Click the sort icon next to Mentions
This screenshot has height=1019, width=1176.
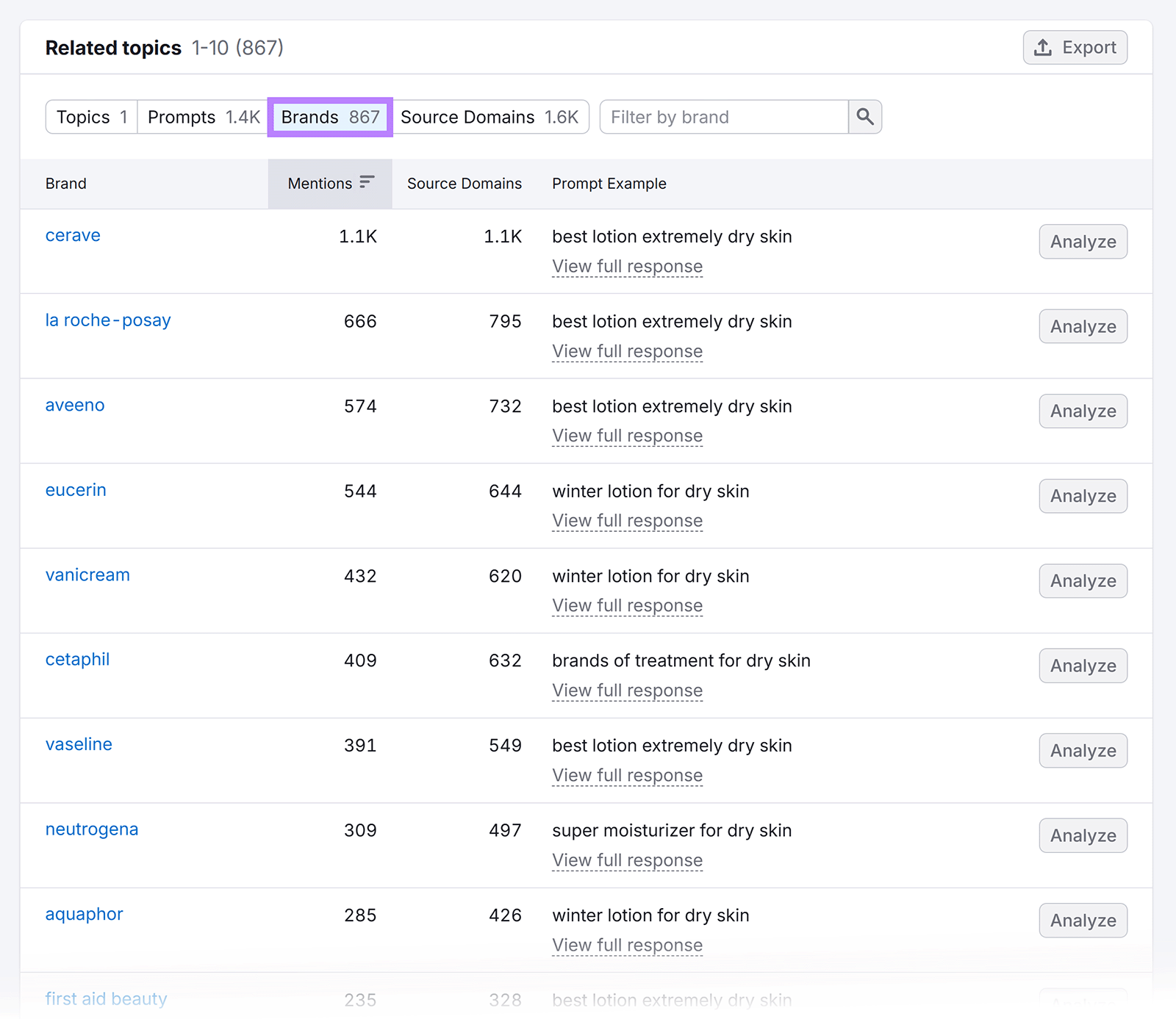click(367, 184)
